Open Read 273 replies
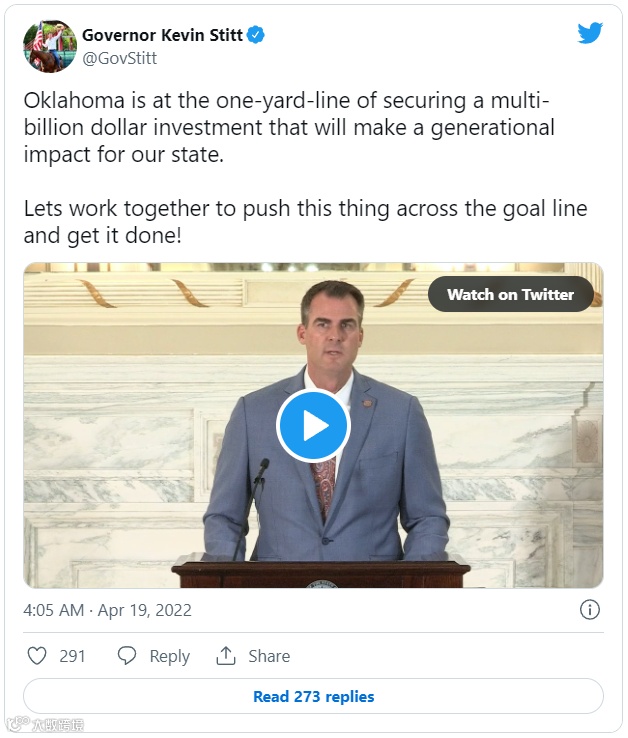This screenshot has width=628, height=738. click(314, 696)
